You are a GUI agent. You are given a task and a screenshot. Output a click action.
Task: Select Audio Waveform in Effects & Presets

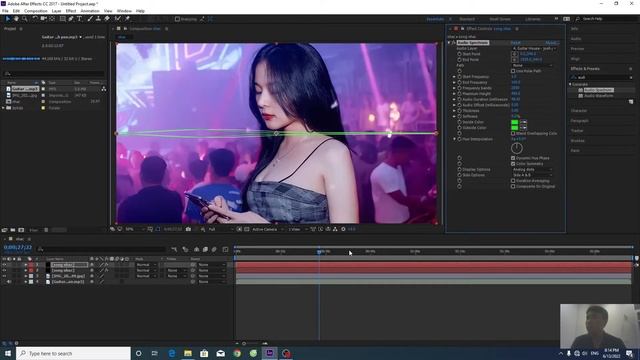(x=598, y=96)
